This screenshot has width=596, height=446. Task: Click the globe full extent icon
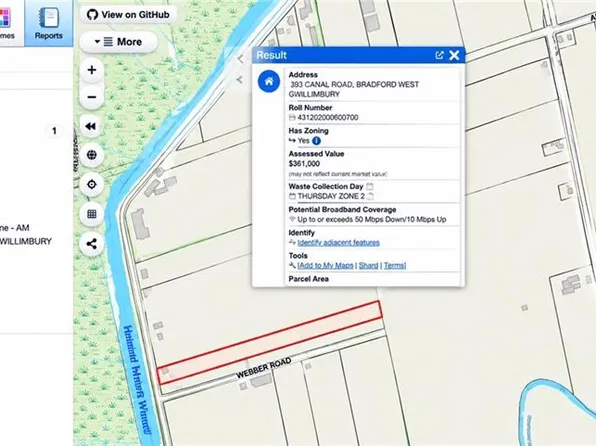click(x=92, y=155)
